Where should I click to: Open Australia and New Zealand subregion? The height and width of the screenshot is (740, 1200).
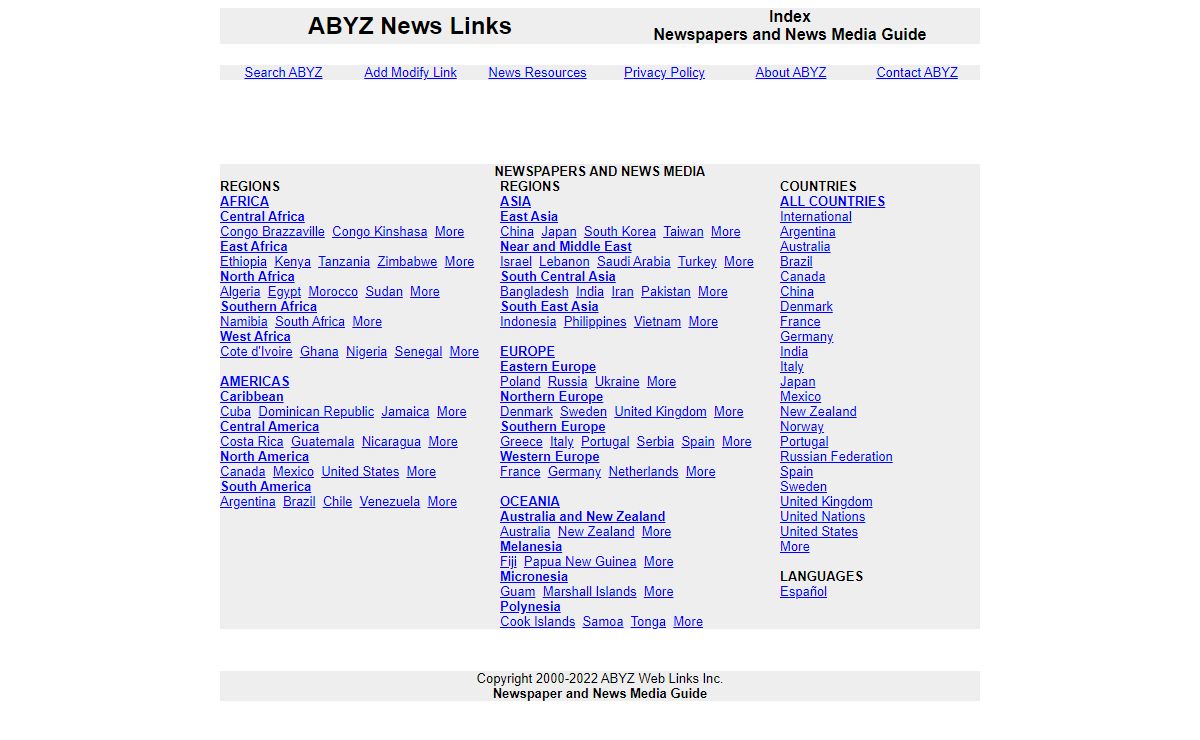click(x=582, y=516)
